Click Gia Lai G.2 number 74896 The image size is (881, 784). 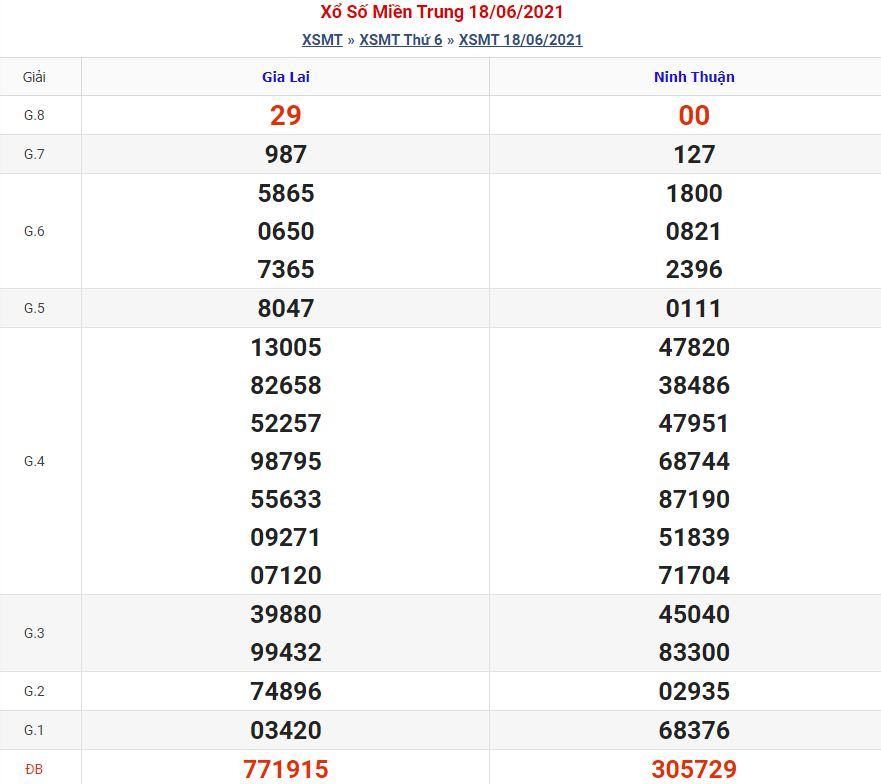[285, 691]
